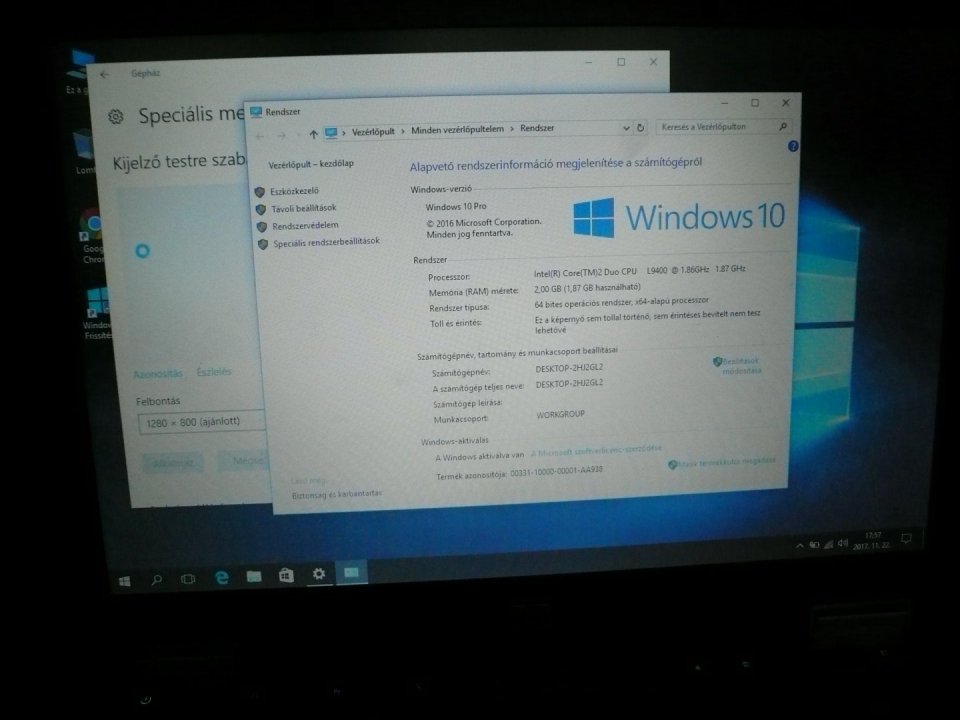Maximize the Rendszer window
This screenshot has width=960, height=720.
tap(755, 103)
